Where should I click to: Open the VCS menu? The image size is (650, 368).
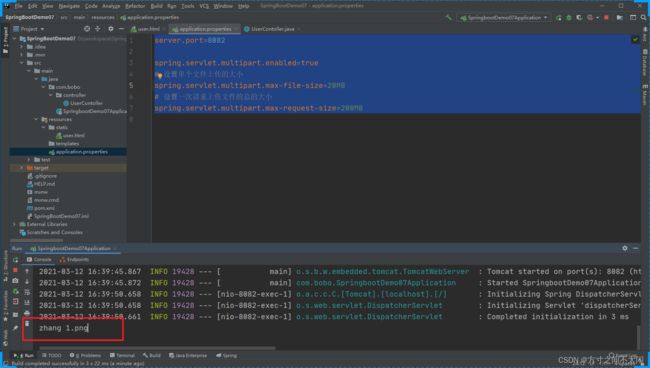tap(204, 6)
